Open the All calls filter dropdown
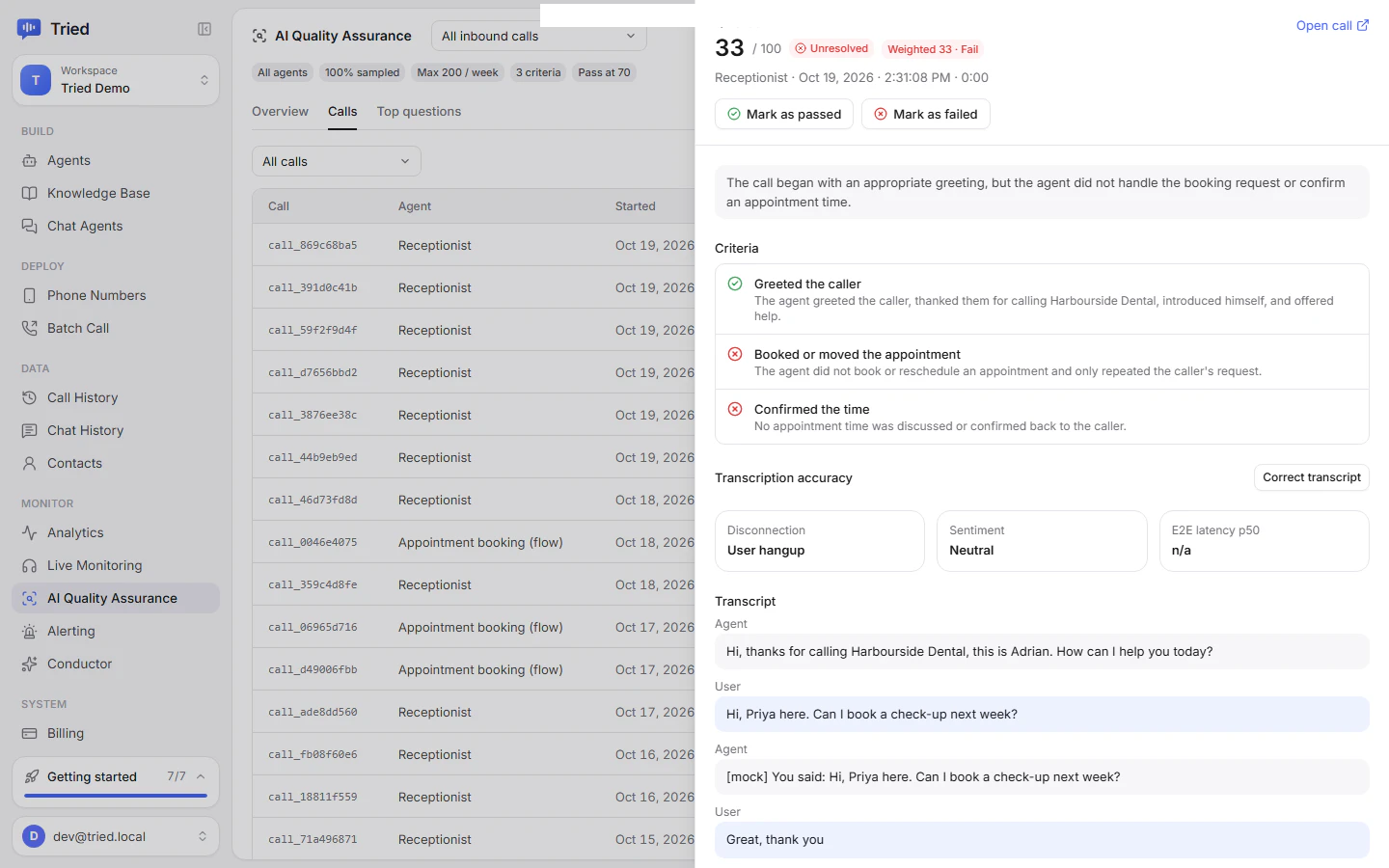 [x=337, y=161]
